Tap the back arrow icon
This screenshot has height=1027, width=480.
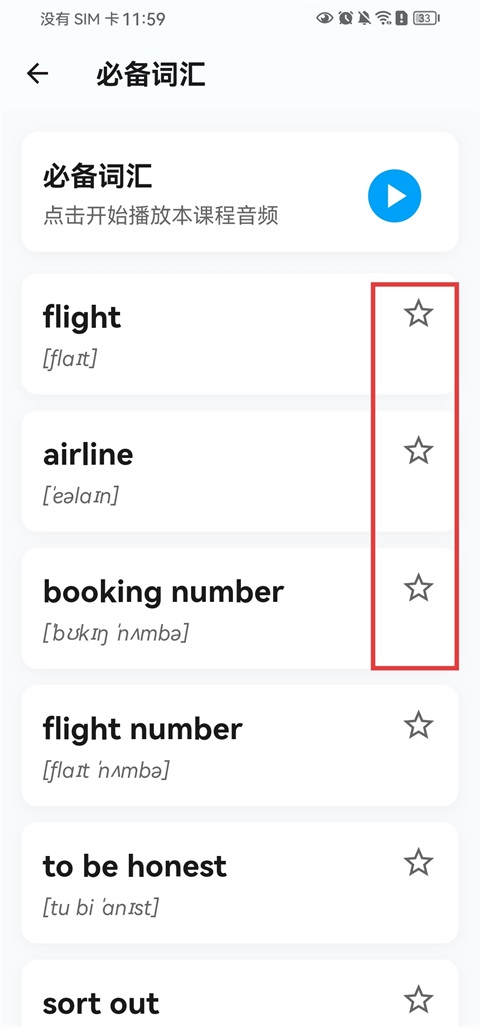pos(37,74)
